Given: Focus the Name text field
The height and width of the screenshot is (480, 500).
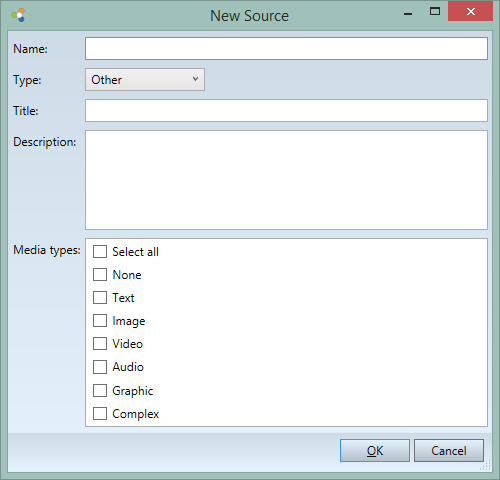Looking at the screenshot, I should pyautogui.click(x=286, y=49).
